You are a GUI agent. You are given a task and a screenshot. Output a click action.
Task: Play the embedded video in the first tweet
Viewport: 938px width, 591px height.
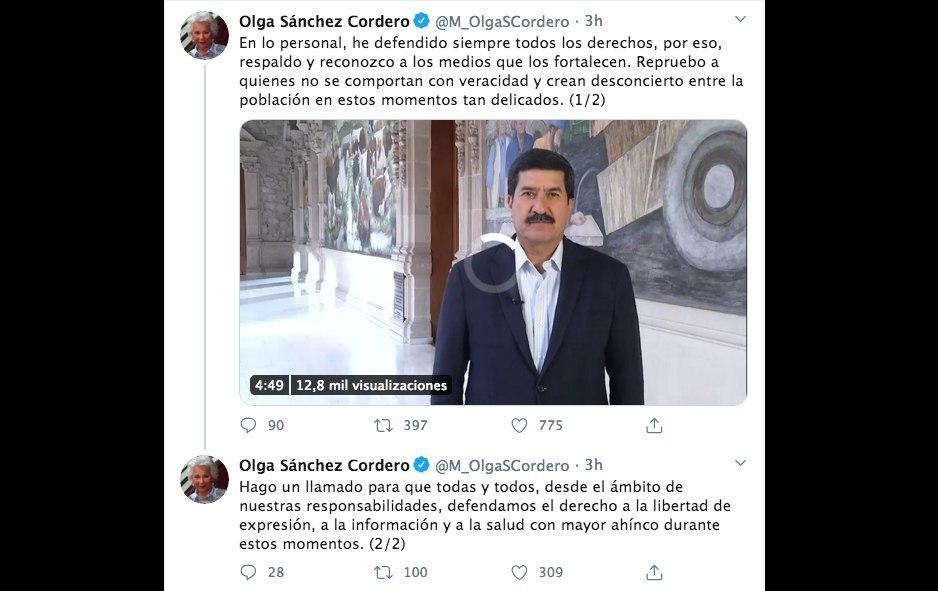point(493,263)
